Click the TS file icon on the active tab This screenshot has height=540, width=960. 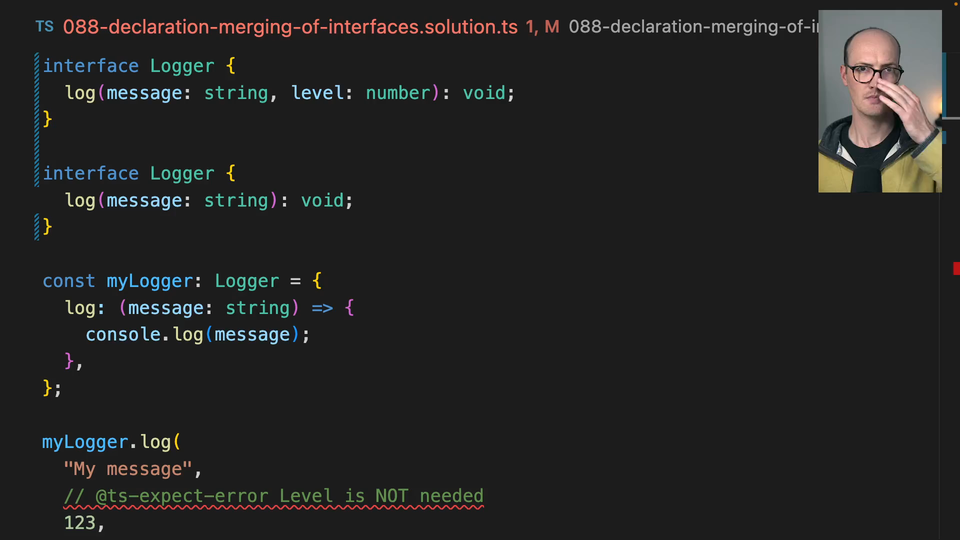click(44, 26)
